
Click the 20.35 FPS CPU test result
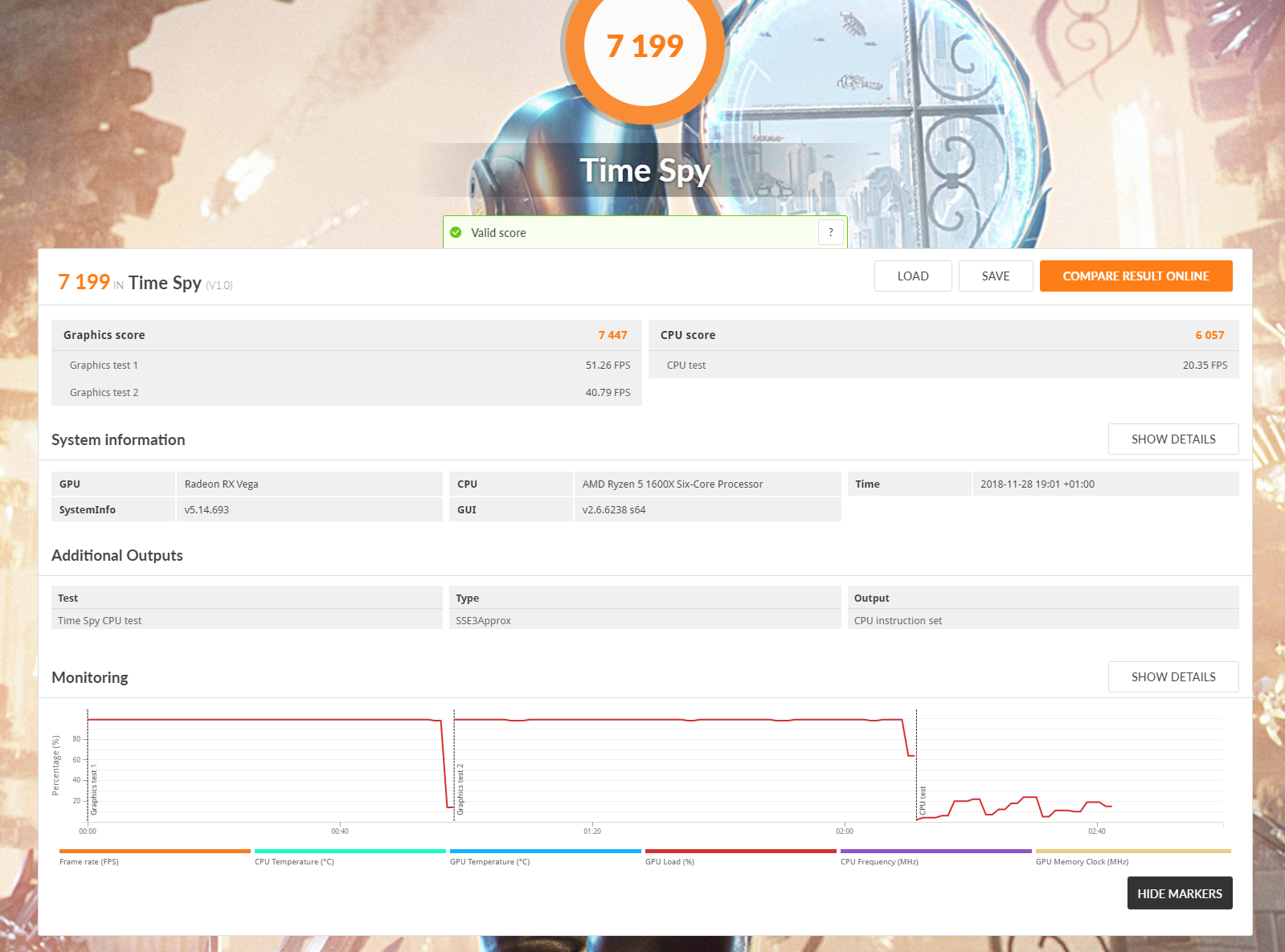click(x=1205, y=365)
